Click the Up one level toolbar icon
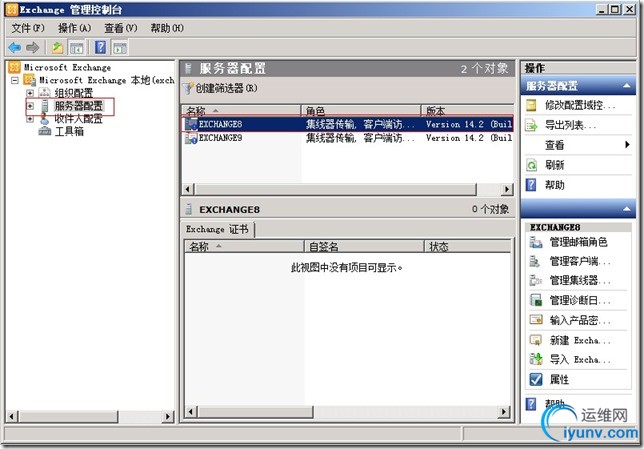This screenshot has width=644, height=449. (57, 48)
